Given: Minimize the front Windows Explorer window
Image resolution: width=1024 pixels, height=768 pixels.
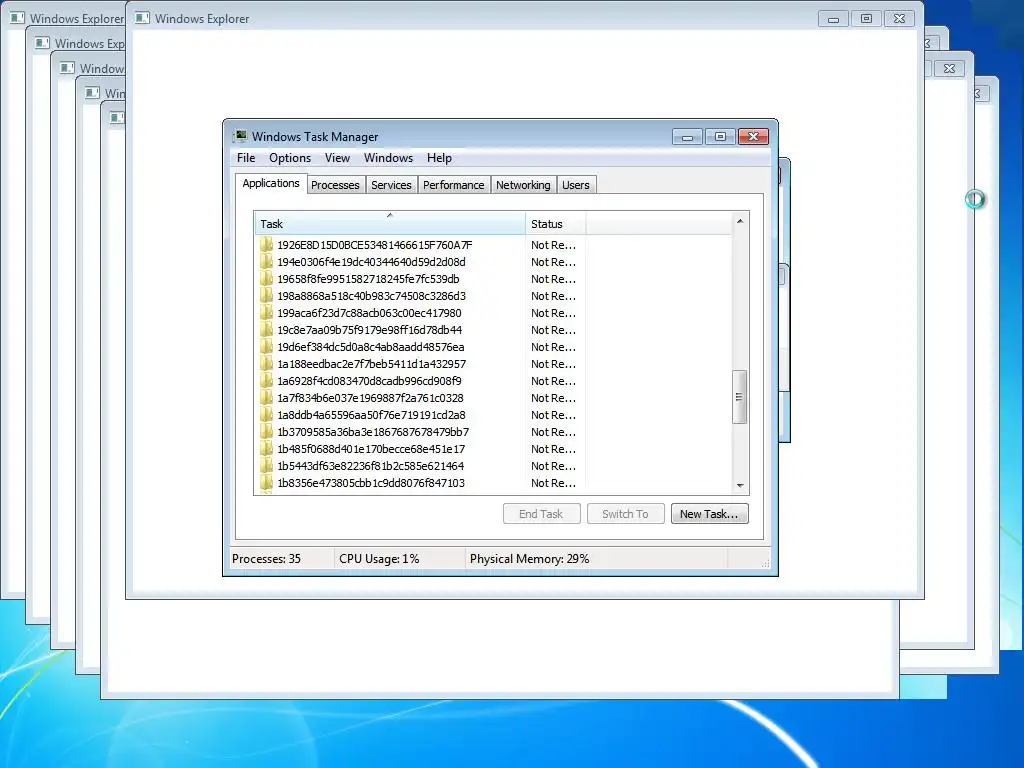Looking at the screenshot, I should [x=833, y=19].
